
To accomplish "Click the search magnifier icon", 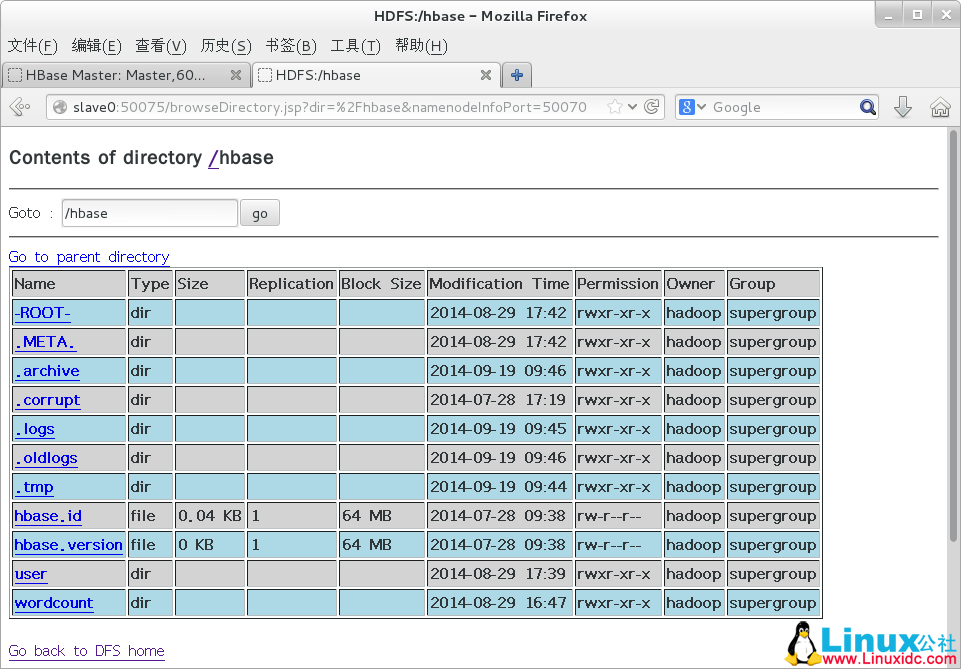I will (x=866, y=107).
